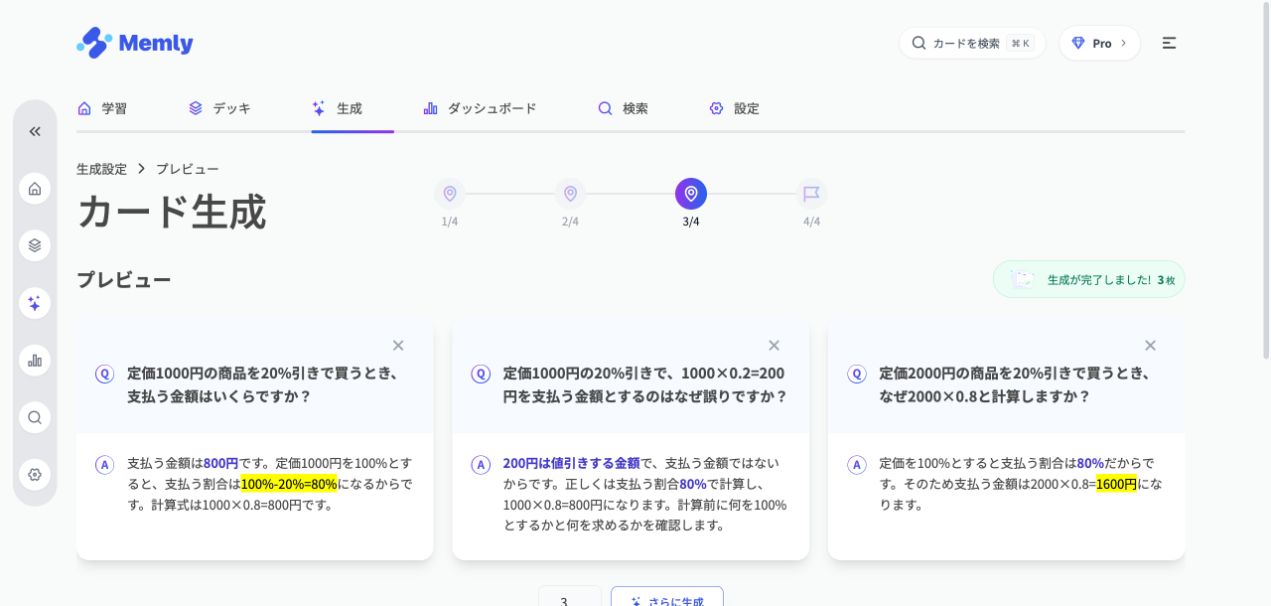Remove the 定価1000円の商品 card
This screenshot has width=1271, height=606.
[x=398, y=345]
